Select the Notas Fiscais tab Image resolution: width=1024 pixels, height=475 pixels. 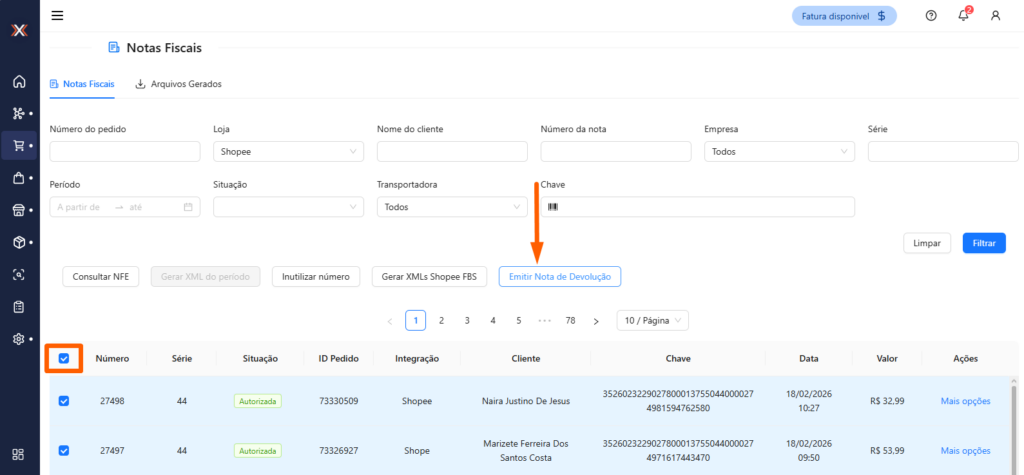click(x=82, y=84)
